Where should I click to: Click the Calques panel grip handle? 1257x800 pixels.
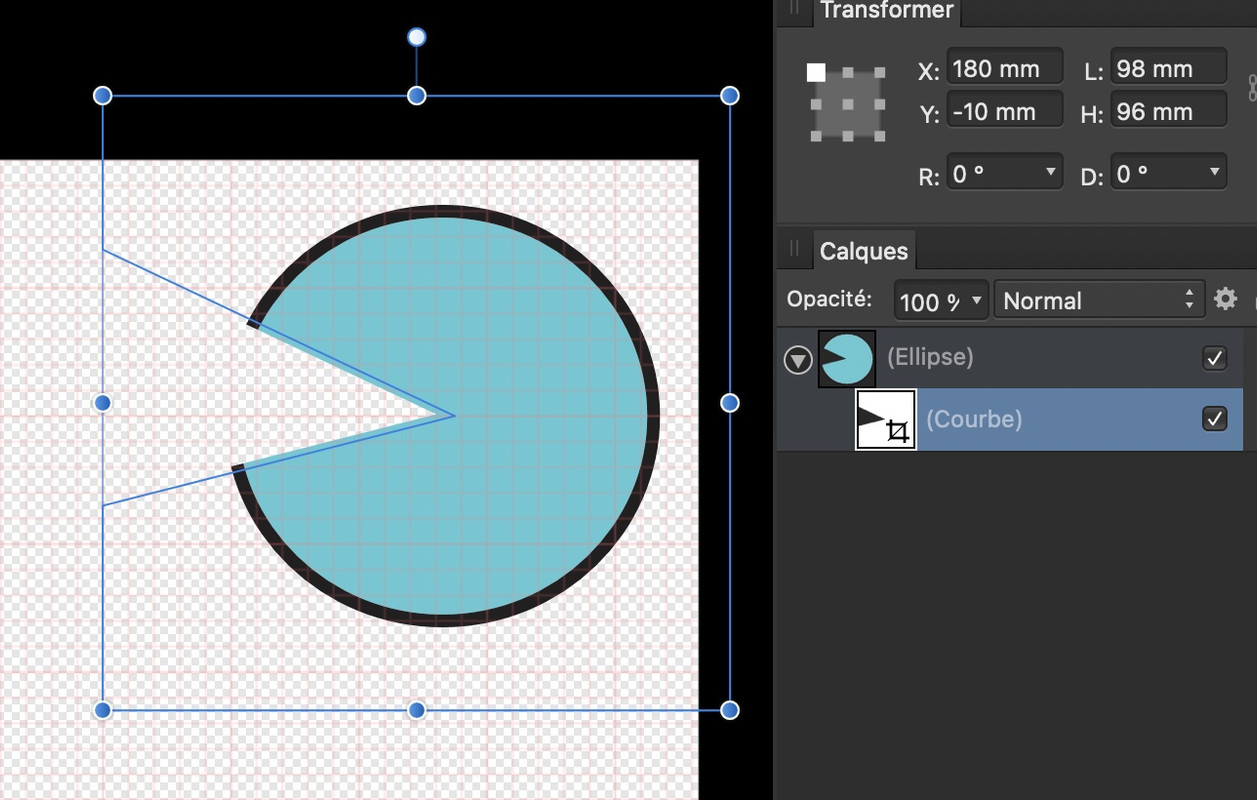795,249
